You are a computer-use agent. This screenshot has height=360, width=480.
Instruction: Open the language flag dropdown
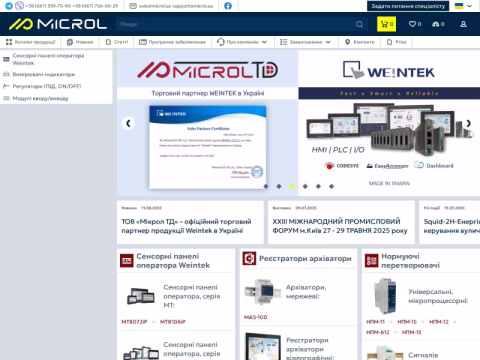pyautogui.click(x=463, y=6)
